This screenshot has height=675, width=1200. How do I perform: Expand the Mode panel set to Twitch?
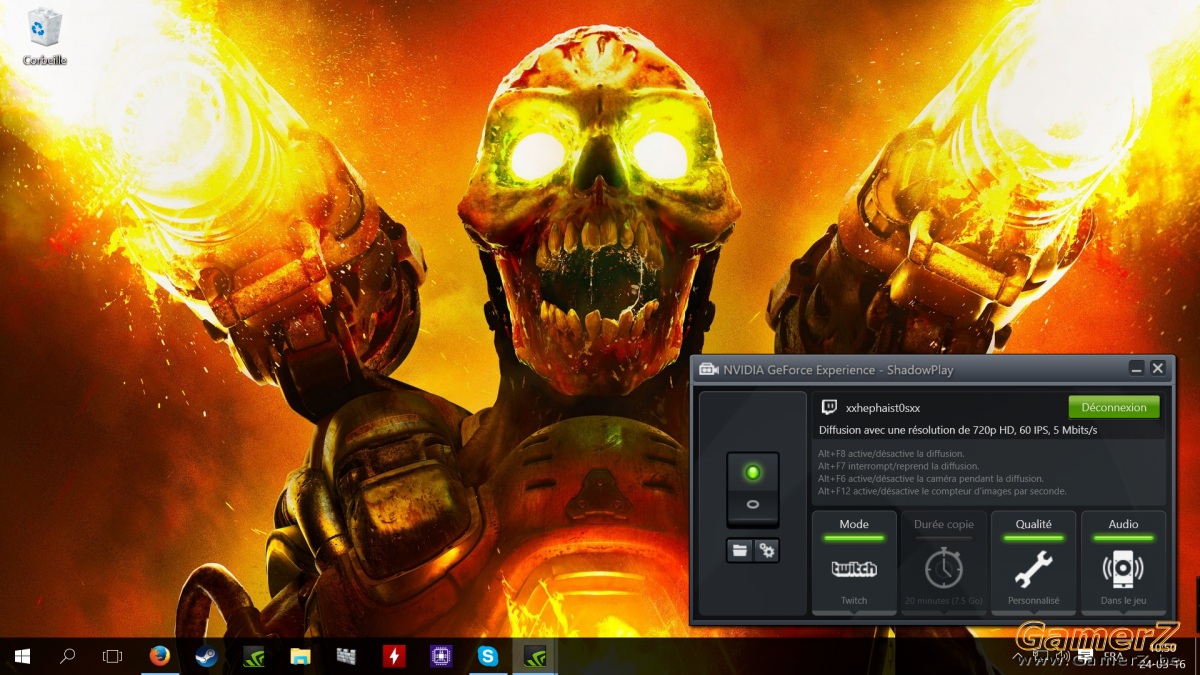point(854,562)
